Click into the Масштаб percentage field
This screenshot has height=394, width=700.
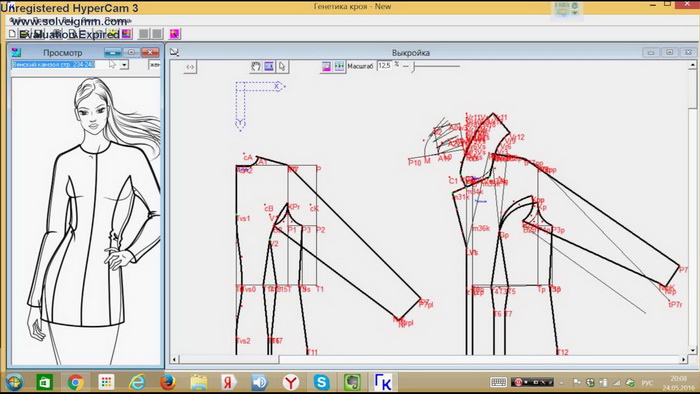click(x=384, y=66)
